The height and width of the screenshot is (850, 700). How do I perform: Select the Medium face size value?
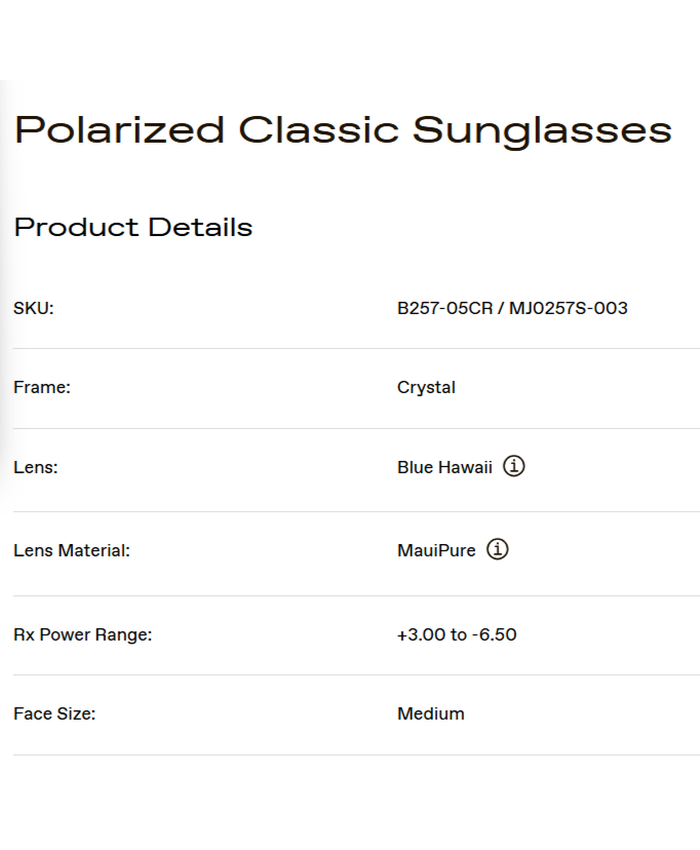431,714
